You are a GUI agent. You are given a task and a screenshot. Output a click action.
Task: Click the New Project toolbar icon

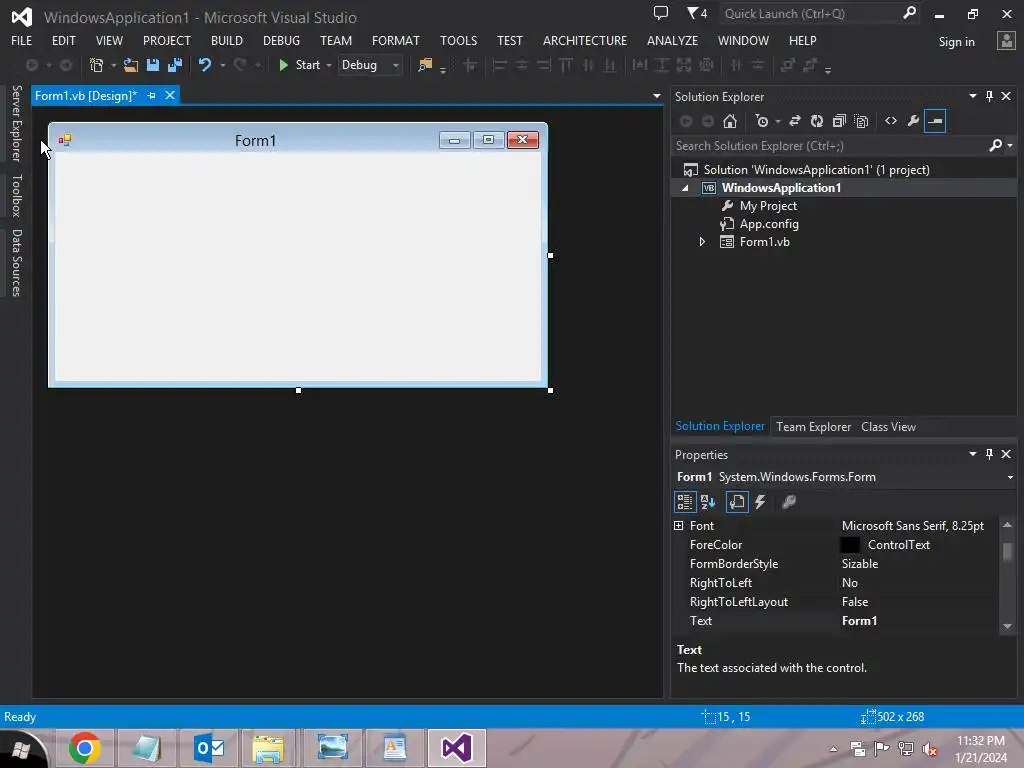pos(96,65)
